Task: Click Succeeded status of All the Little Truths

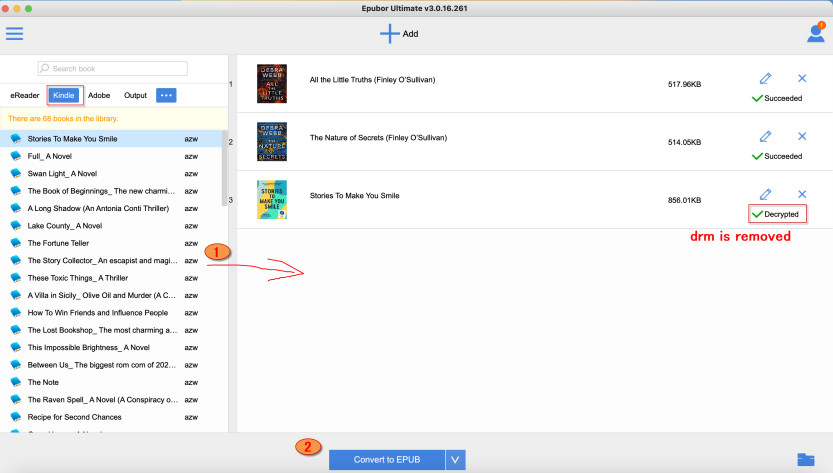Action: coord(777,98)
